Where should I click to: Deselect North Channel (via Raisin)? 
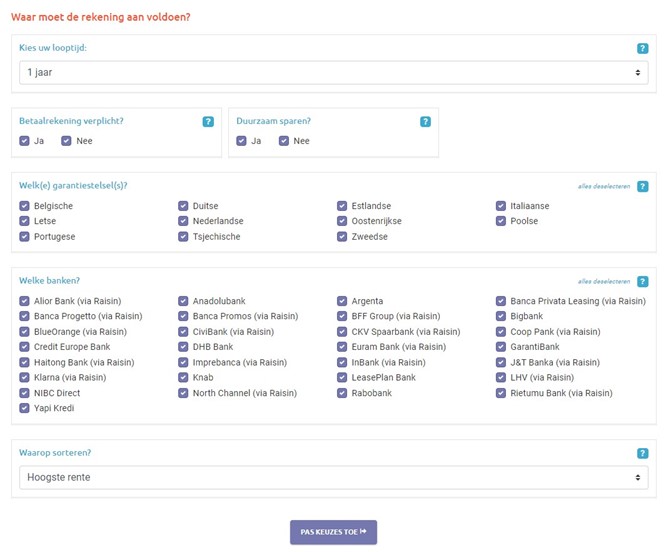(x=183, y=393)
